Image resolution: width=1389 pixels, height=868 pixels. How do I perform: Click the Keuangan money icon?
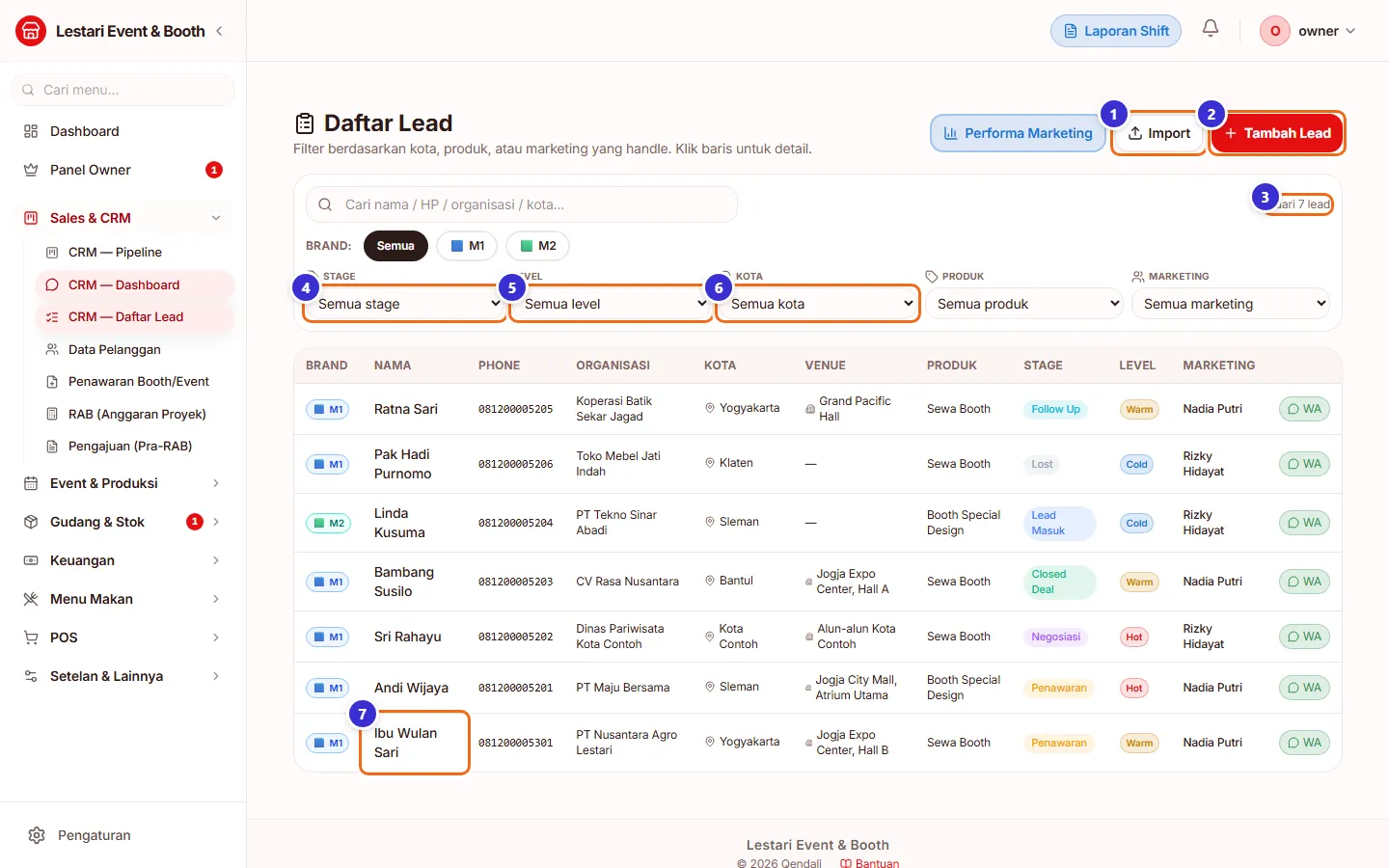[x=31, y=560]
